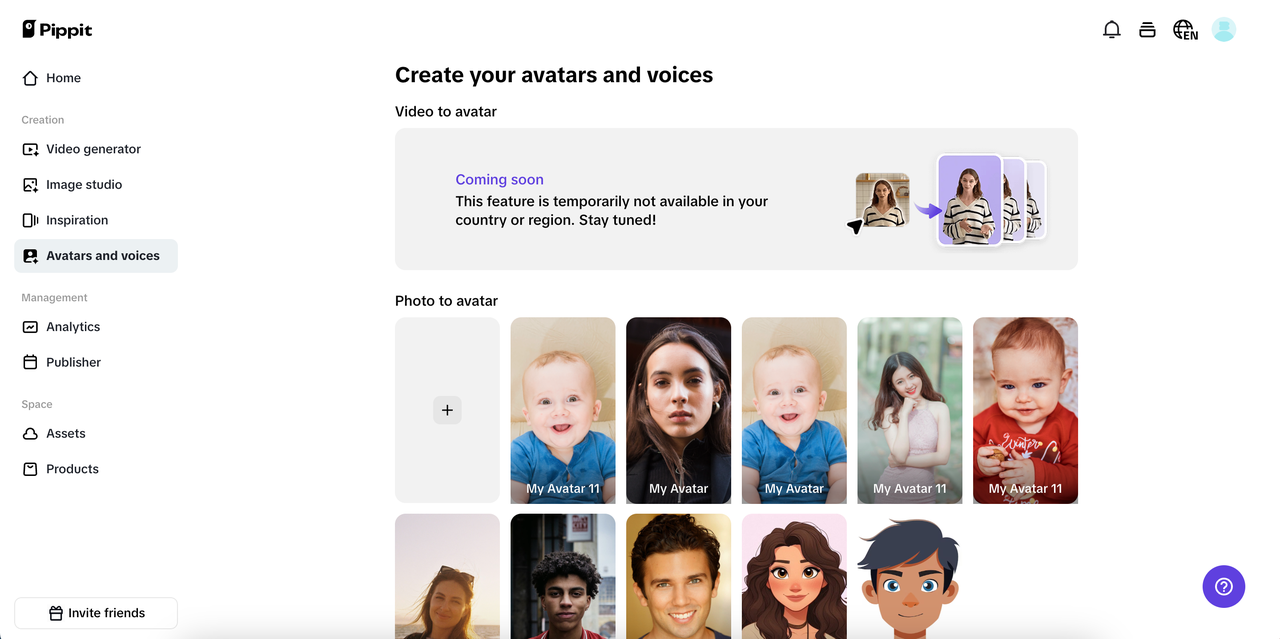Open the Image studio
This screenshot has width=1280, height=639.
coord(83,184)
